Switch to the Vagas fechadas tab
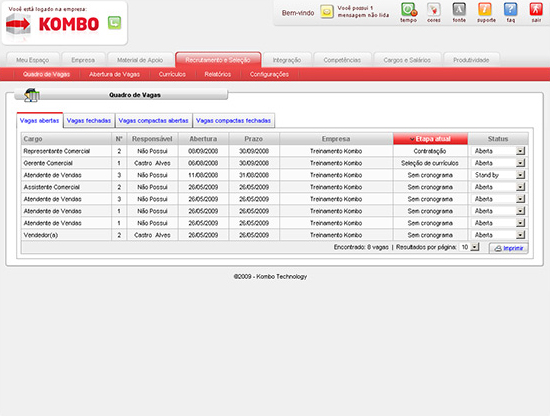The image size is (550, 416). point(89,121)
